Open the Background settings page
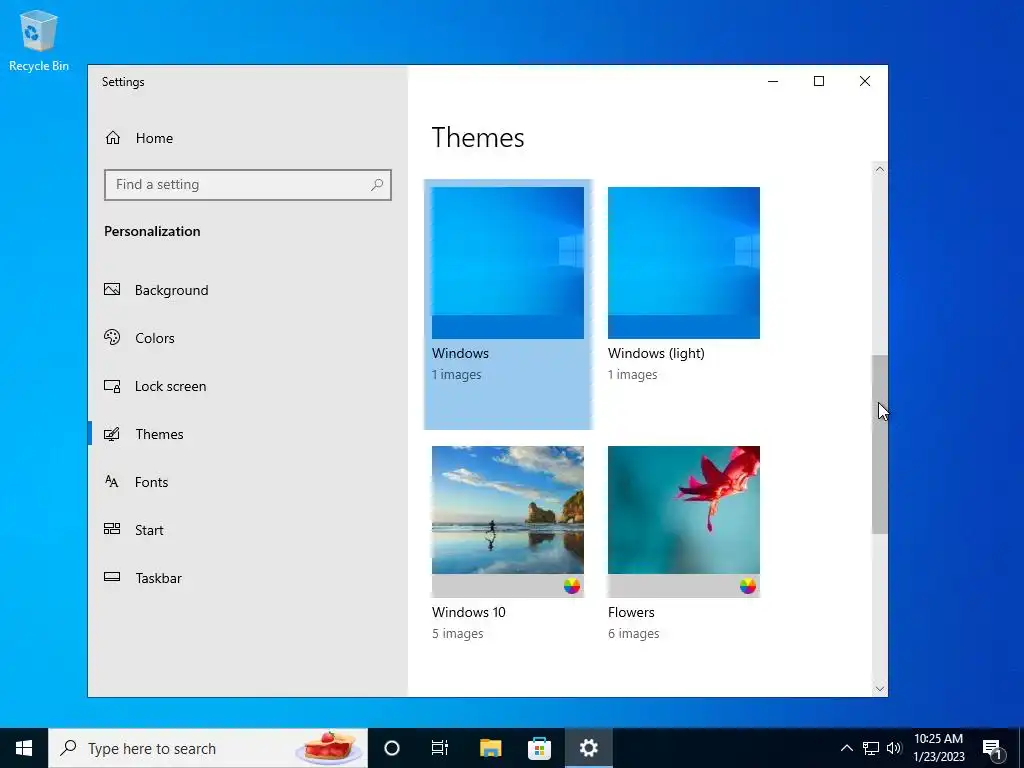 click(247, 290)
